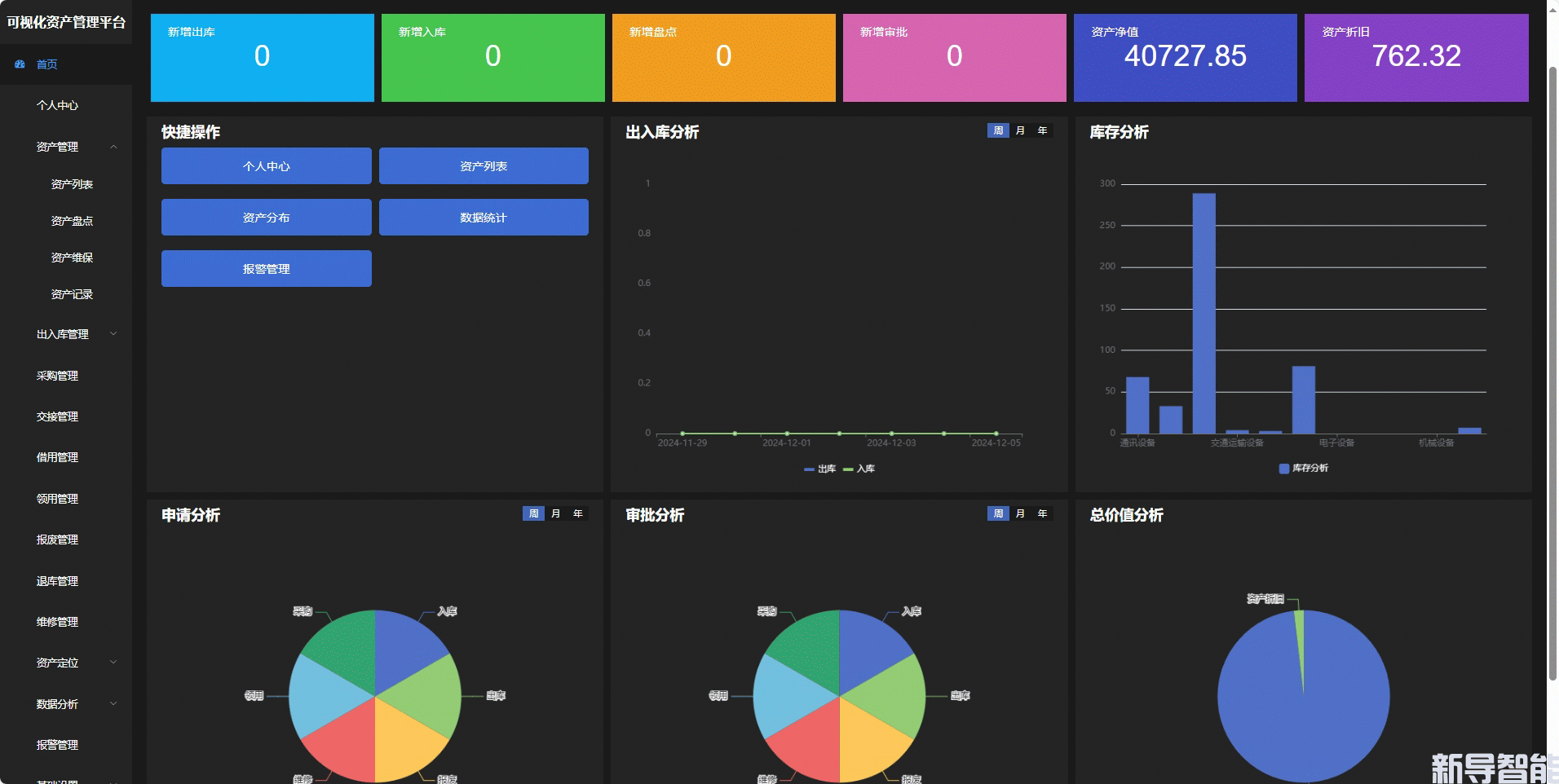Go to 采购管理 in the sidebar
Image resolution: width=1559 pixels, height=784 pixels.
tap(57, 376)
